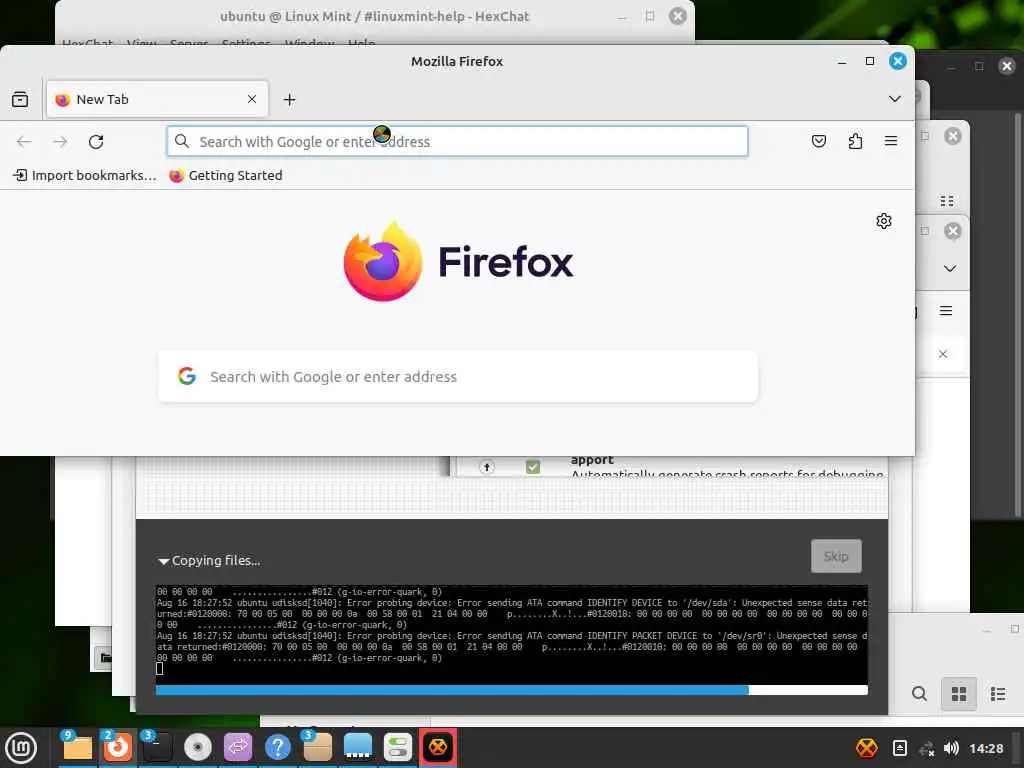Screen dimensions: 1024x768
Task: Open the removable drives tray icon
Action: [x=899, y=748]
